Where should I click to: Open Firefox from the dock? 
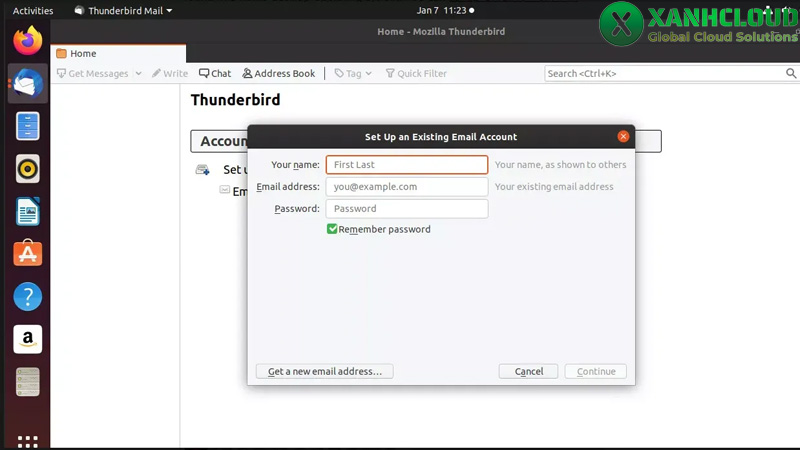point(28,40)
